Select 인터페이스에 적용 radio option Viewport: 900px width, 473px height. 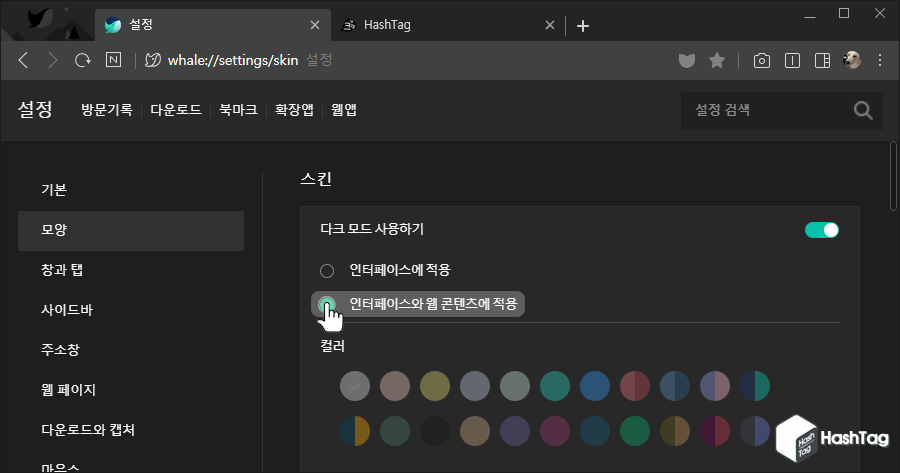tap(327, 270)
